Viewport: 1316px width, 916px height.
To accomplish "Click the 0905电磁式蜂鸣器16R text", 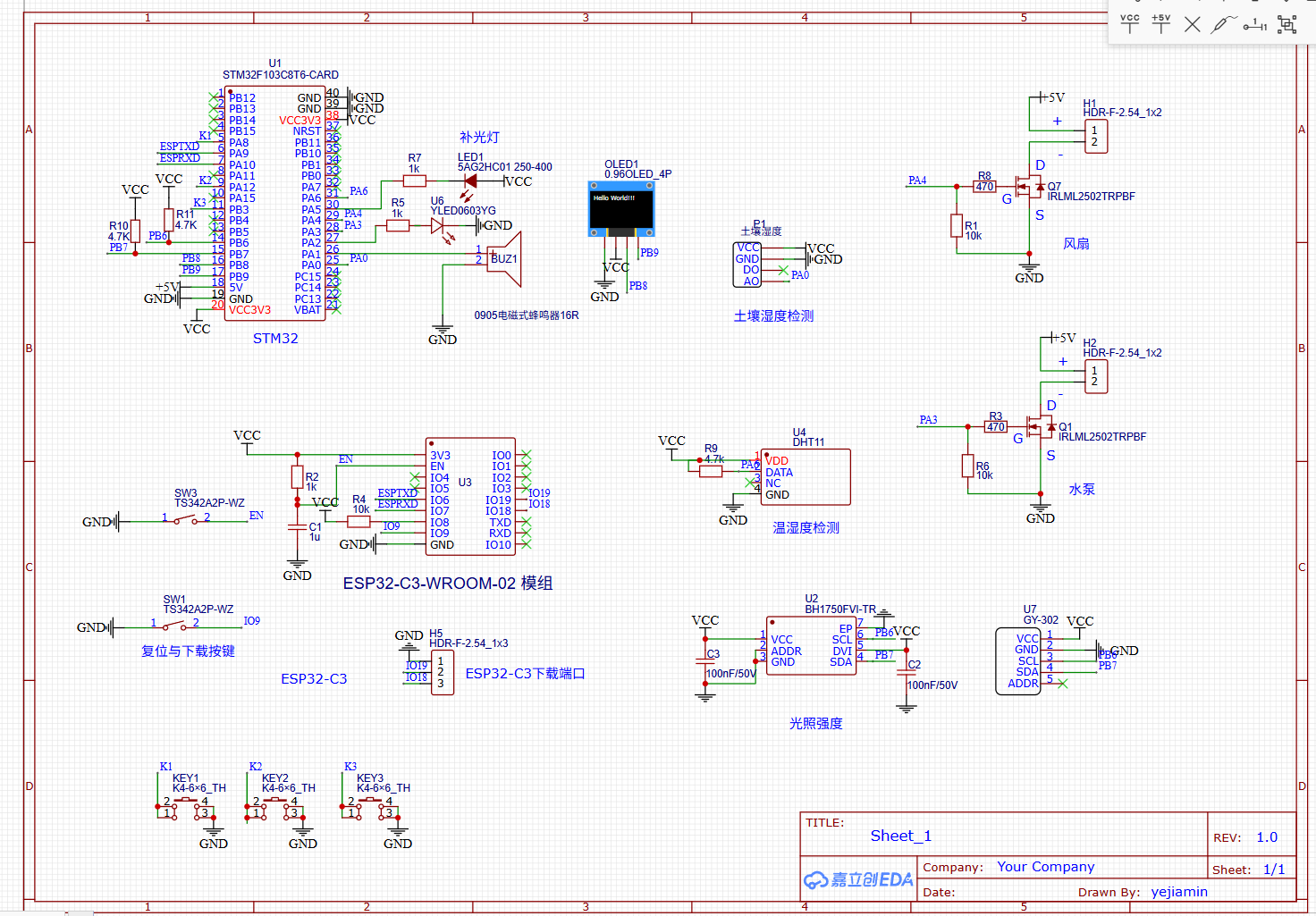I will 527,315.
